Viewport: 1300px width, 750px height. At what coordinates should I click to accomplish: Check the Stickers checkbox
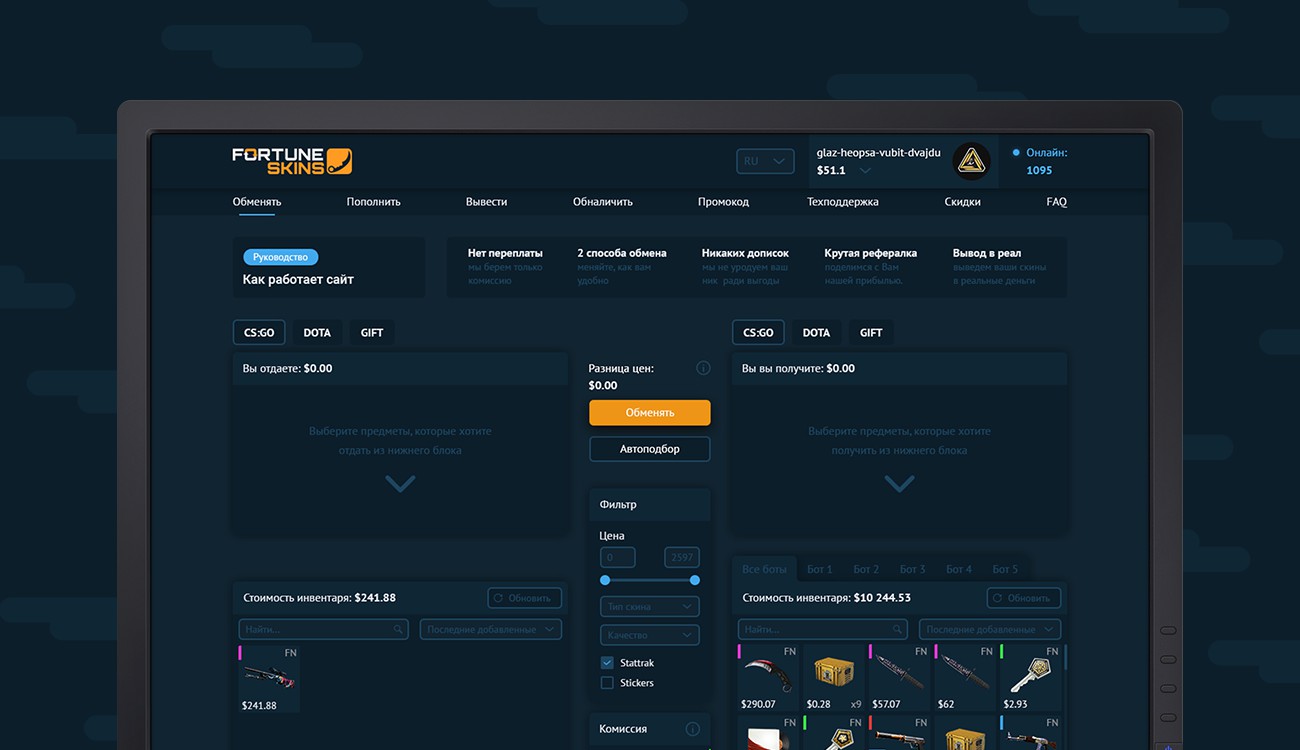[x=607, y=683]
